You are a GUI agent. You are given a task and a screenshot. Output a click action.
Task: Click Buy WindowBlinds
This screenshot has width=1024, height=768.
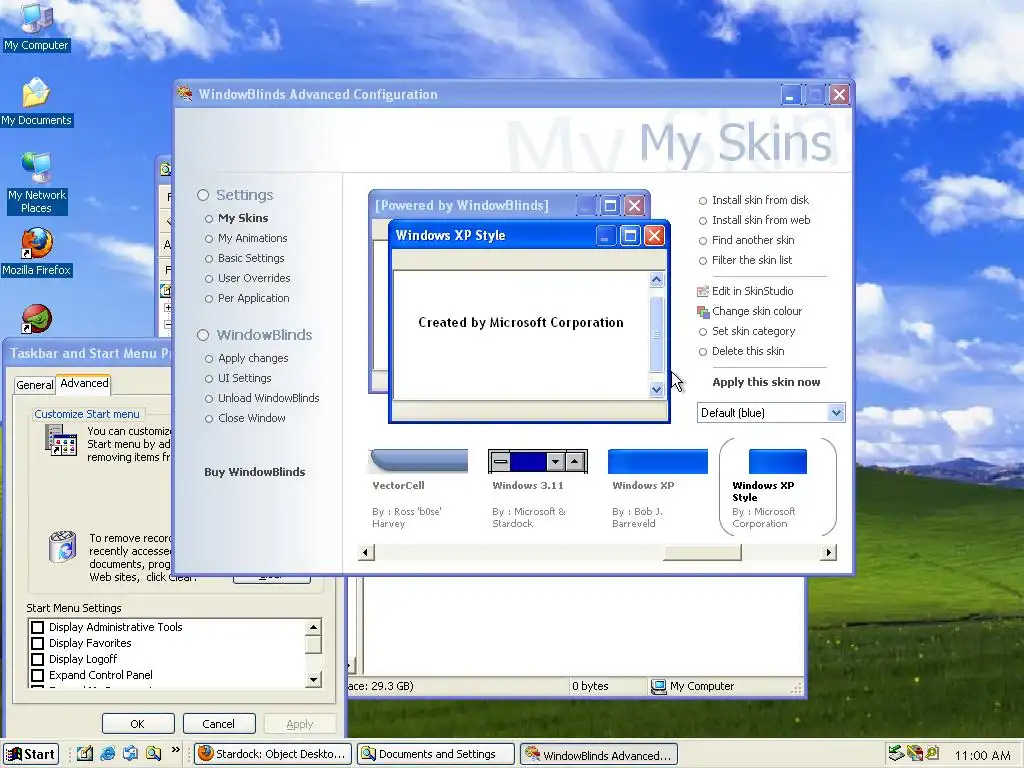(255, 472)
